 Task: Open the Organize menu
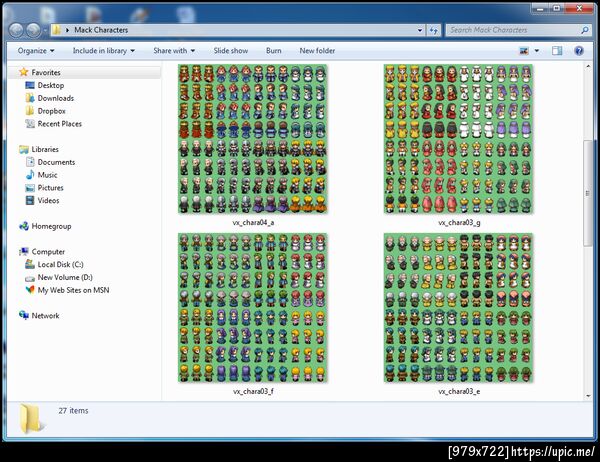click(x=36, y=51)
